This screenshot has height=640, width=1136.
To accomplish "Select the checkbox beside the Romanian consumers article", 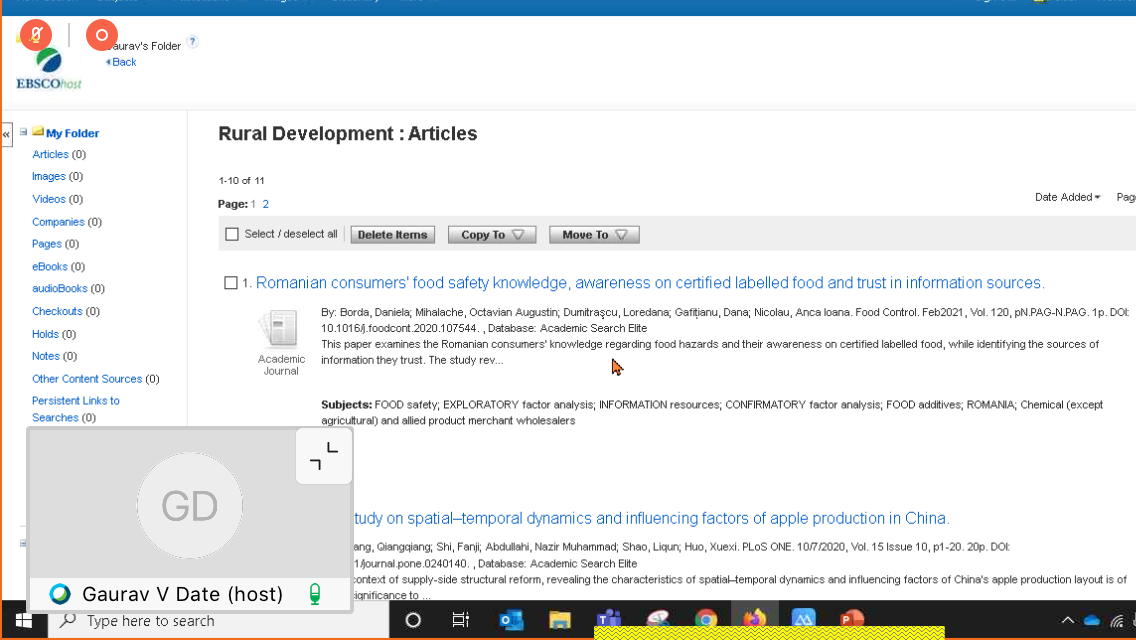I will [232, 283].
